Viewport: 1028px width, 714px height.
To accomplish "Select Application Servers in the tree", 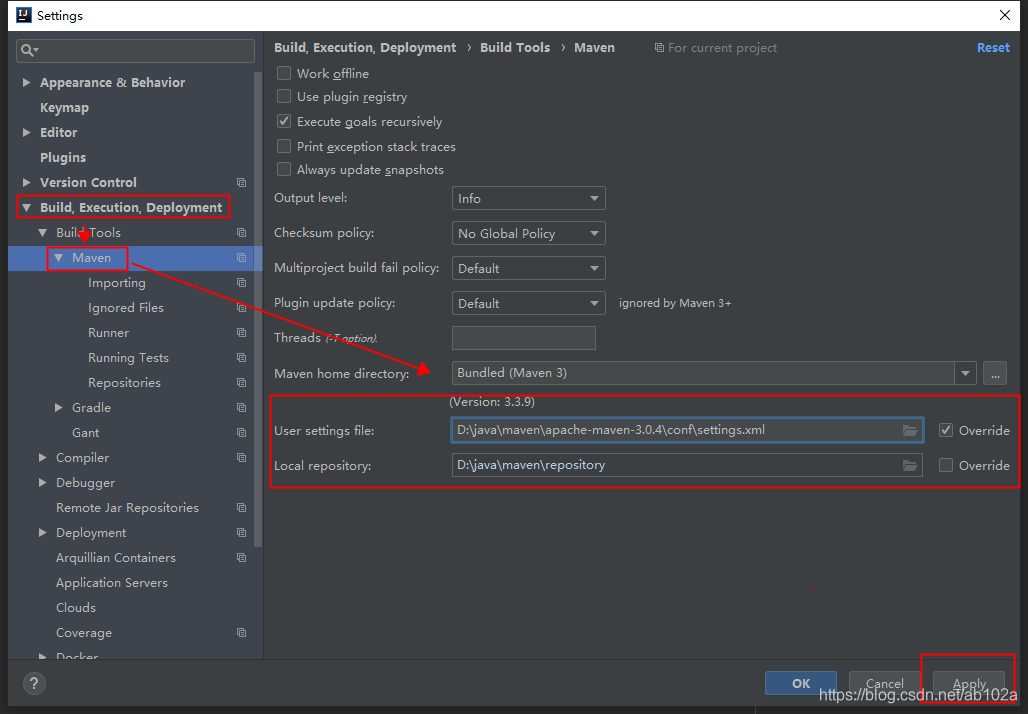I will (111, 582).
